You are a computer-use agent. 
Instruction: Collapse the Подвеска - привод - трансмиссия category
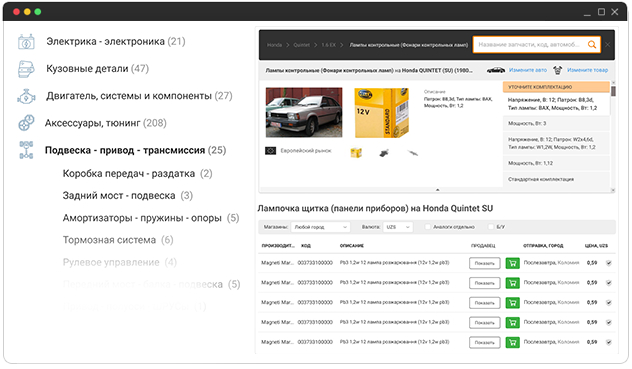(135, 150)
